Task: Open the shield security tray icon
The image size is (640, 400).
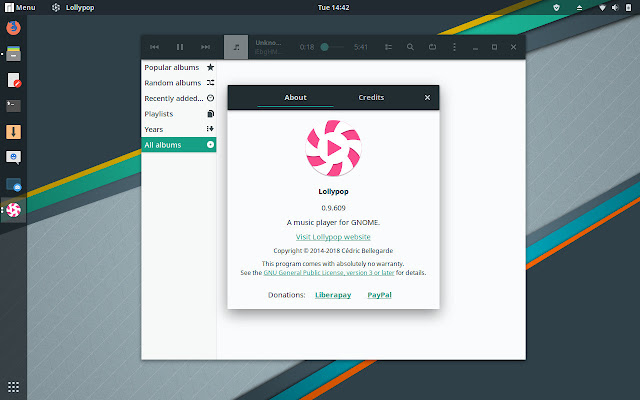Action: [x=556, y=7]
